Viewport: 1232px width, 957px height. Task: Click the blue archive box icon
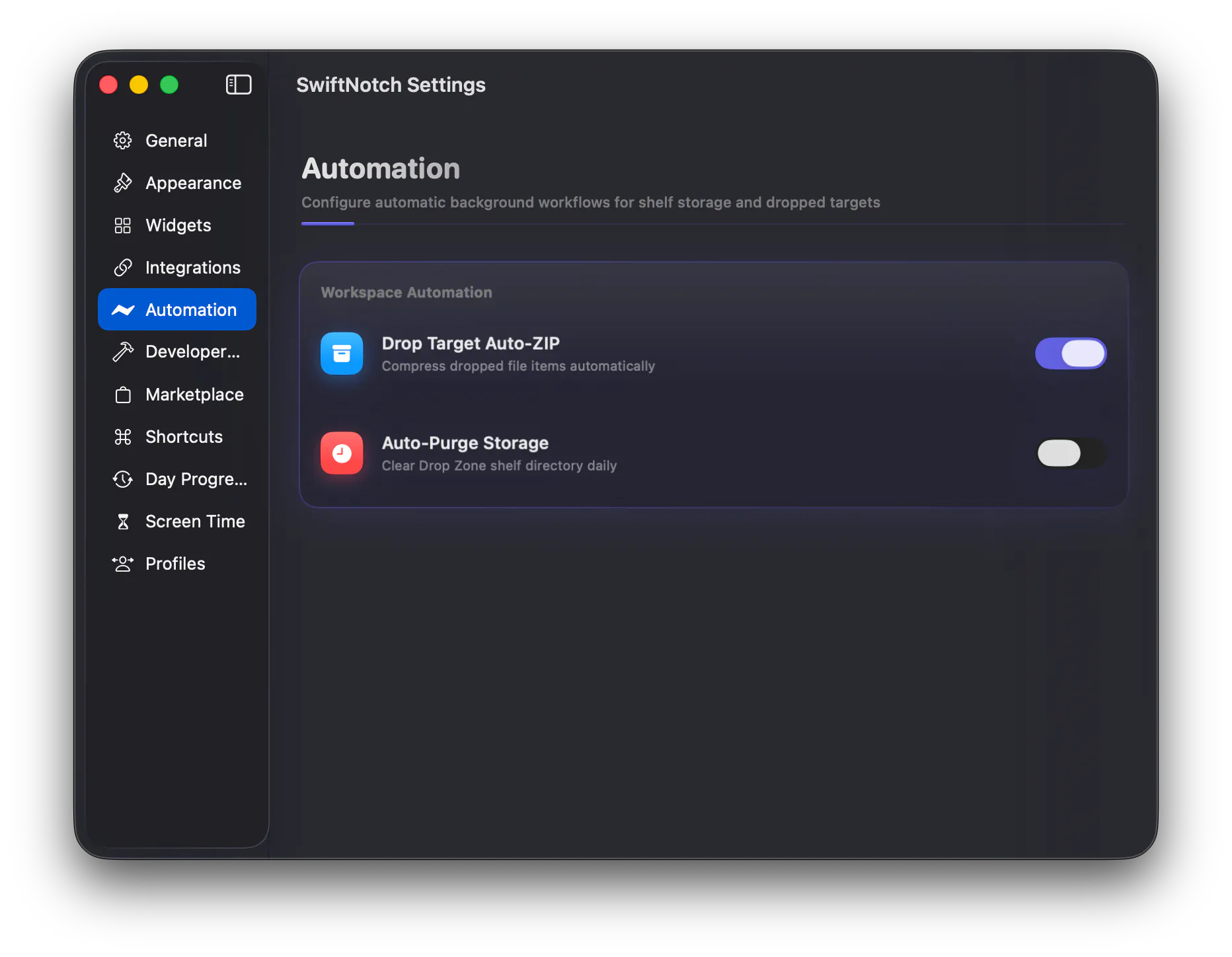(x=342, y=354)
